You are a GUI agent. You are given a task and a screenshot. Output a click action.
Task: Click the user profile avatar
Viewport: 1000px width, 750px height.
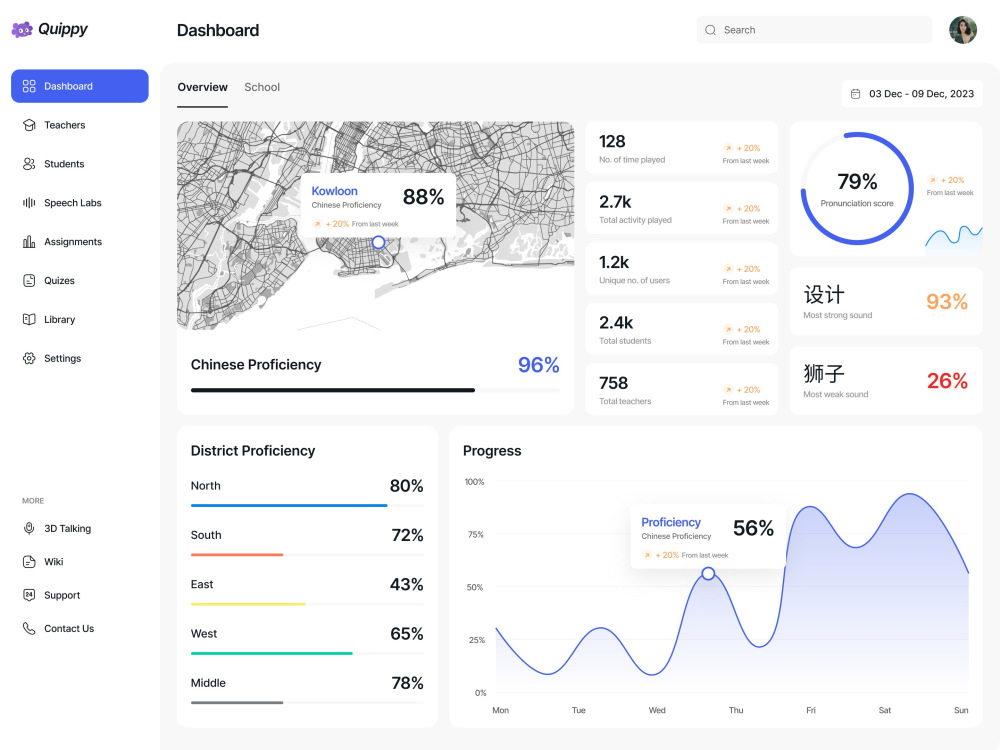[963, 30]
